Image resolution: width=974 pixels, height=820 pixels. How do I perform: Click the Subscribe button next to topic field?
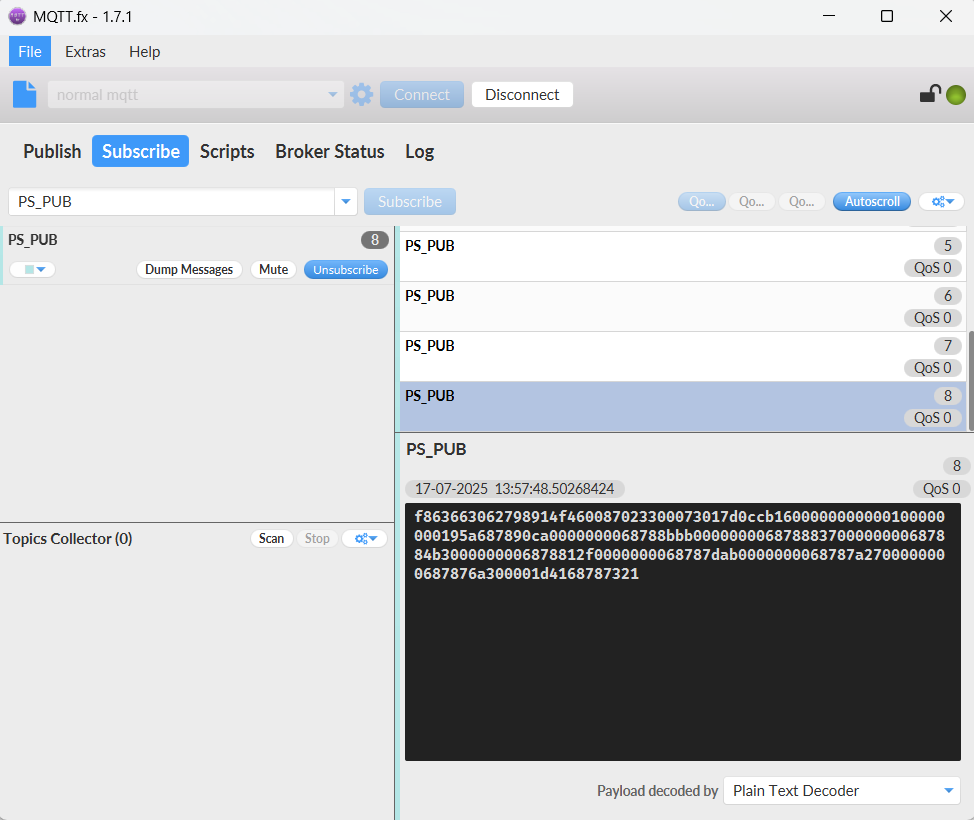pyautogui.click(x=410, y=201)
